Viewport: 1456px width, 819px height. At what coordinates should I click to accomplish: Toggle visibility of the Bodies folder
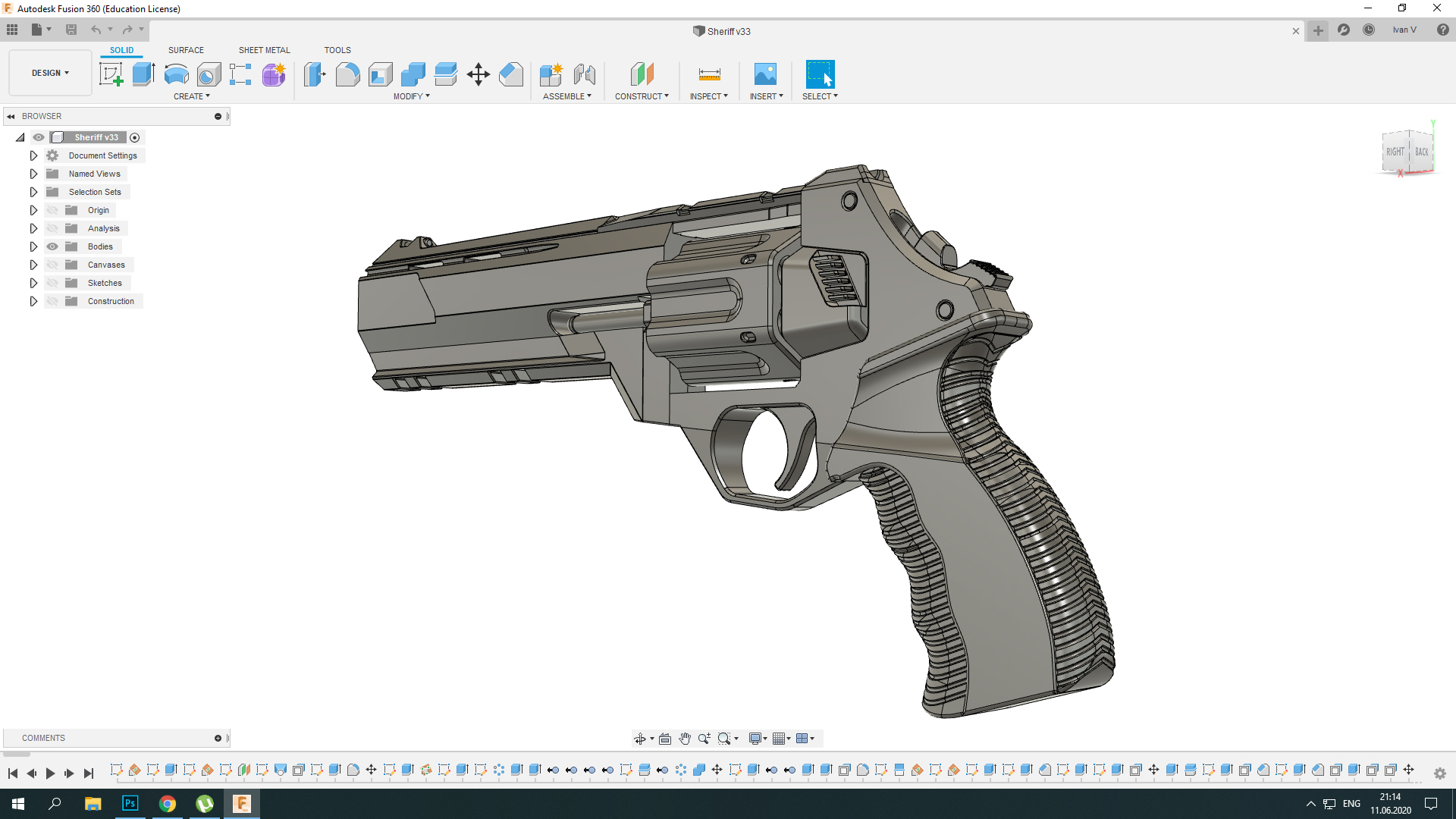tap(52, 246)
